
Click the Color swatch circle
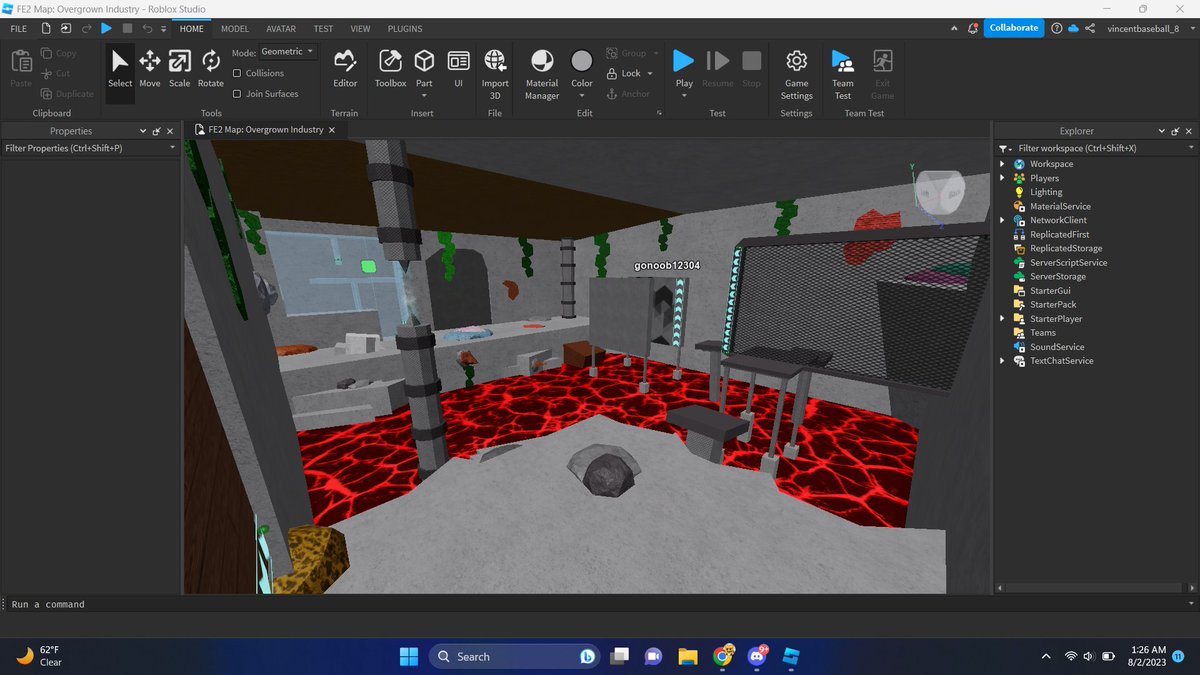(582, 62)
